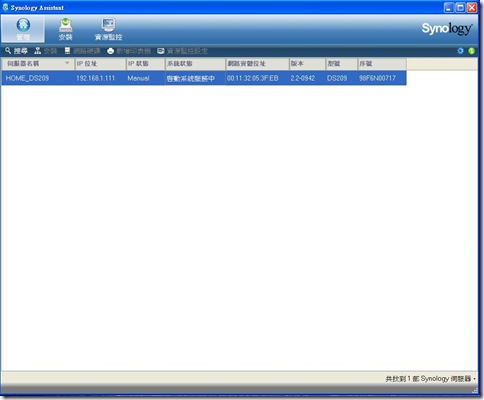
Task: Click the 98F6N00717 serial number cell
Action: (x=382, y=78)
